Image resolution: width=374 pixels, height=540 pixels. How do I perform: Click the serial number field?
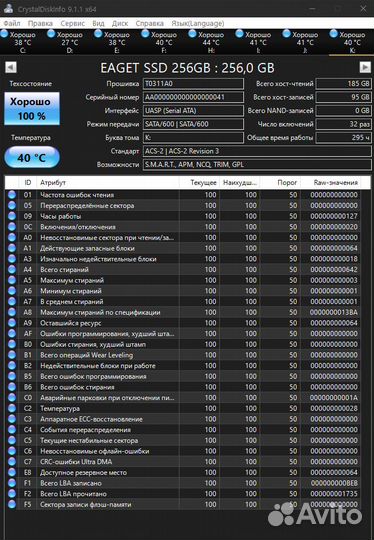coord(193,97)
